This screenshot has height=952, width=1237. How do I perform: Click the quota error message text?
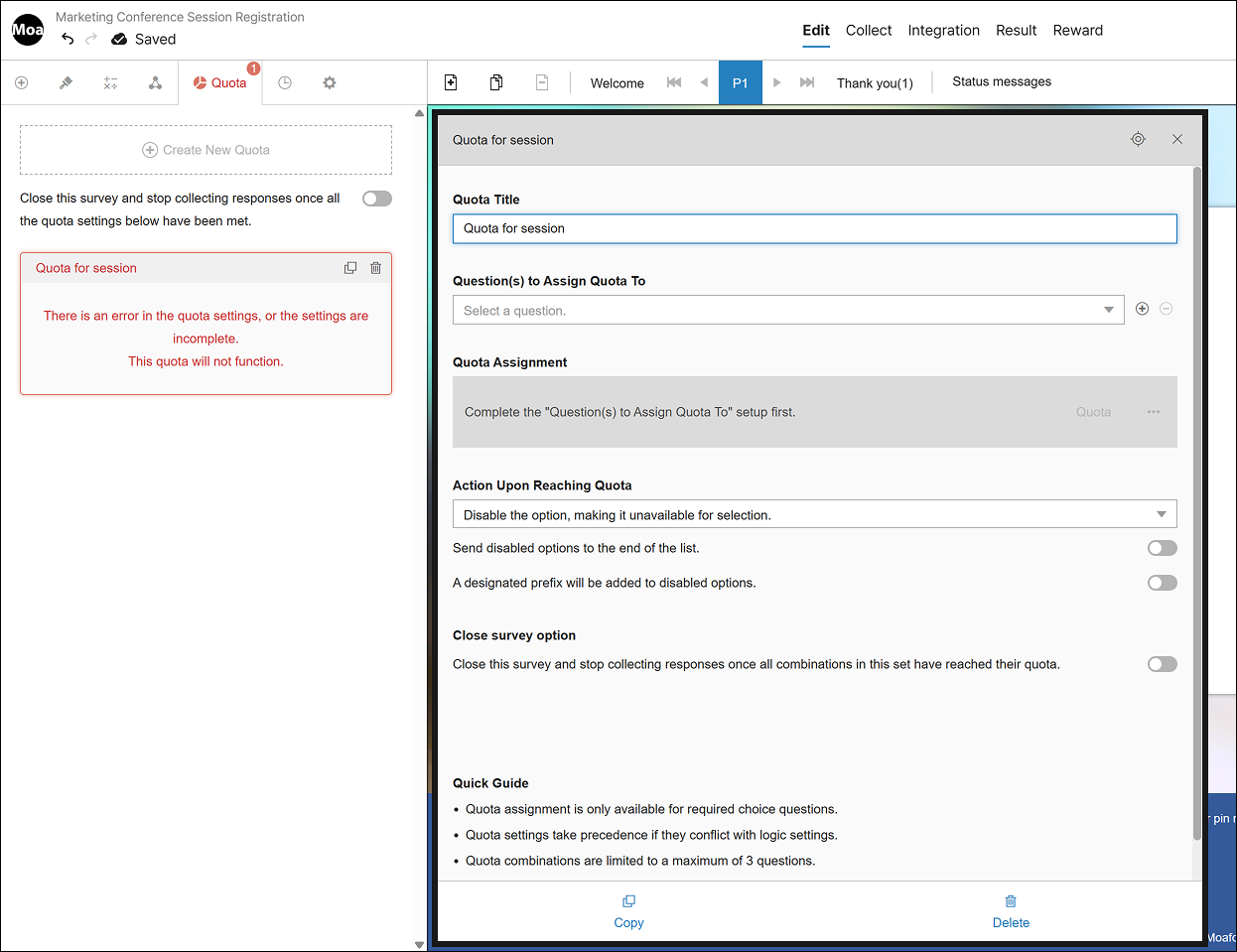point(206,339)
